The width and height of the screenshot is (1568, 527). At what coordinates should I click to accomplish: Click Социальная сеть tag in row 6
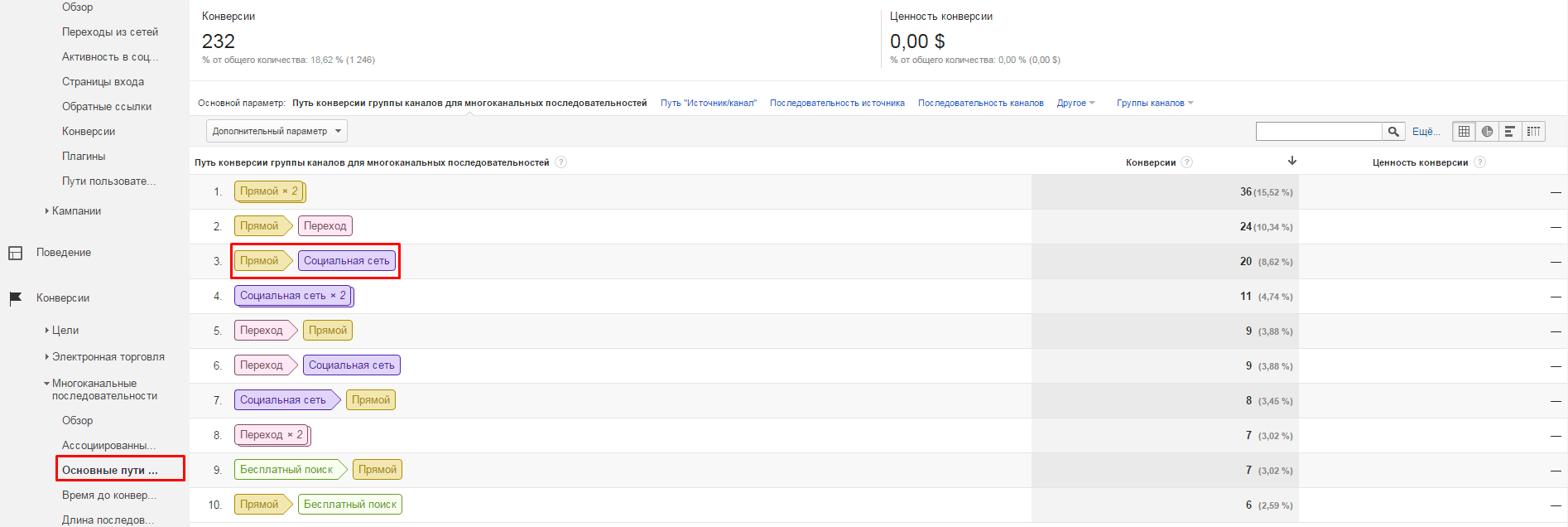click(352, 365)
